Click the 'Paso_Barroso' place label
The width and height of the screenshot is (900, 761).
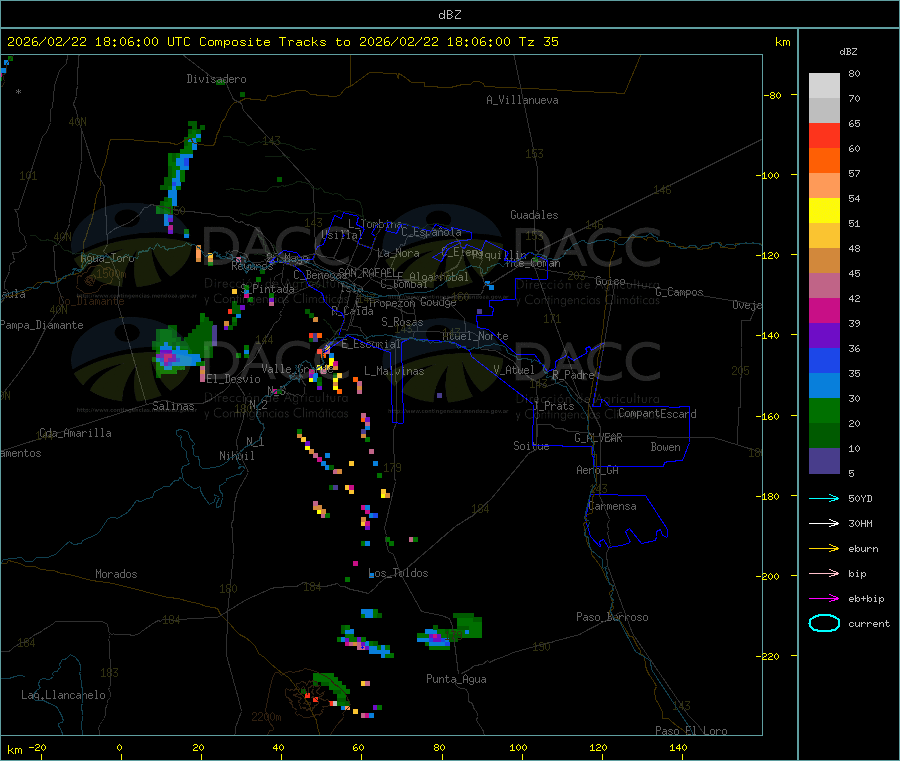(x=612, y=617)
